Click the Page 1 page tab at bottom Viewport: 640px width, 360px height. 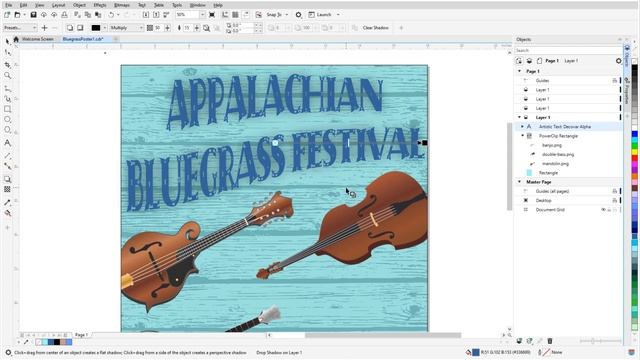click(x=81, y=335)
